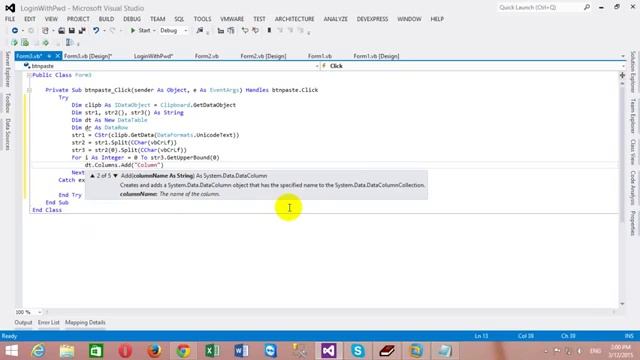Switch to Form3.vb [Design] tab
Screen dimensions: 640x360
[88, 56]
